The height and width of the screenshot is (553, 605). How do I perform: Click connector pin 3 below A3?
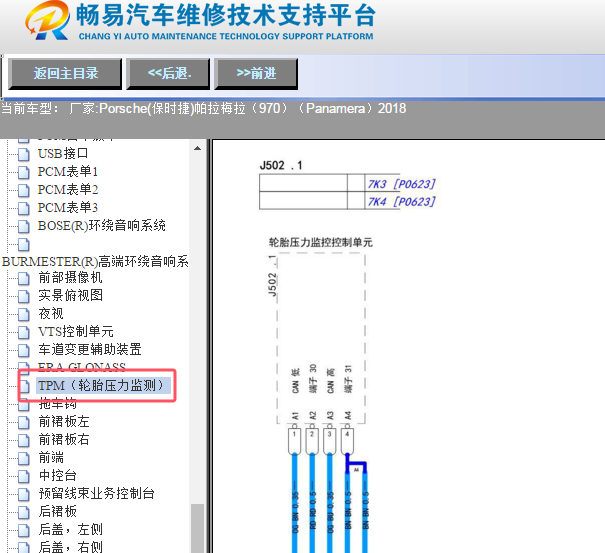click(330, 440)
